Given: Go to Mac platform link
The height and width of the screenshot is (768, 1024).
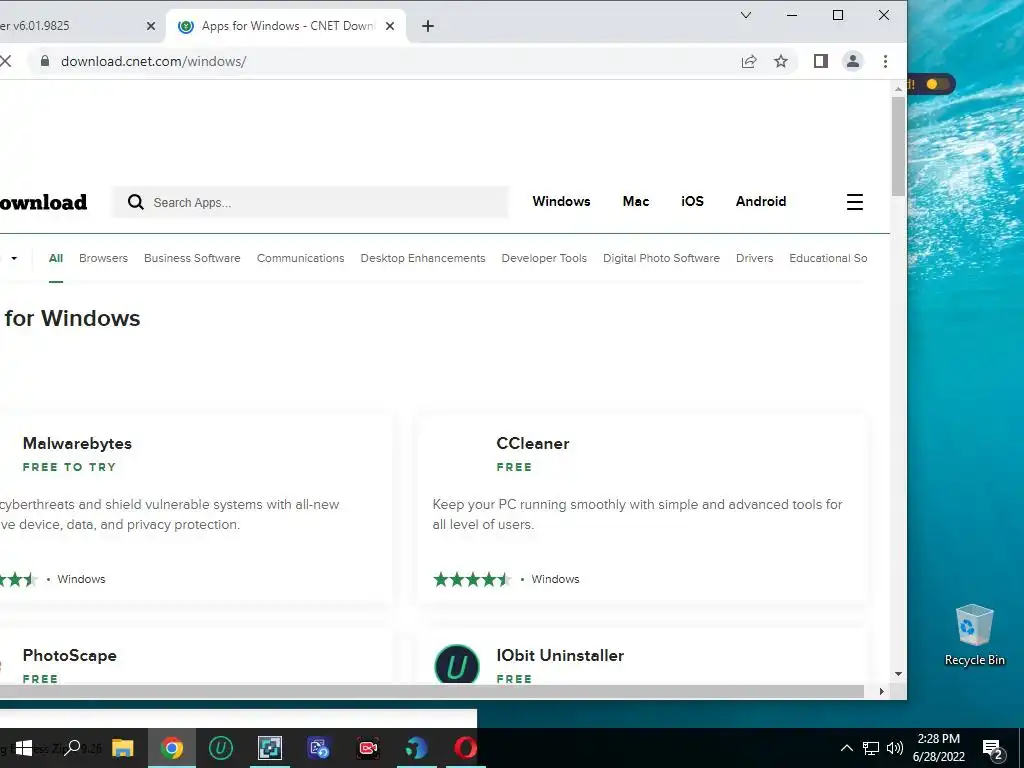Looking at the screenshot, I should (x=635, y=201).
